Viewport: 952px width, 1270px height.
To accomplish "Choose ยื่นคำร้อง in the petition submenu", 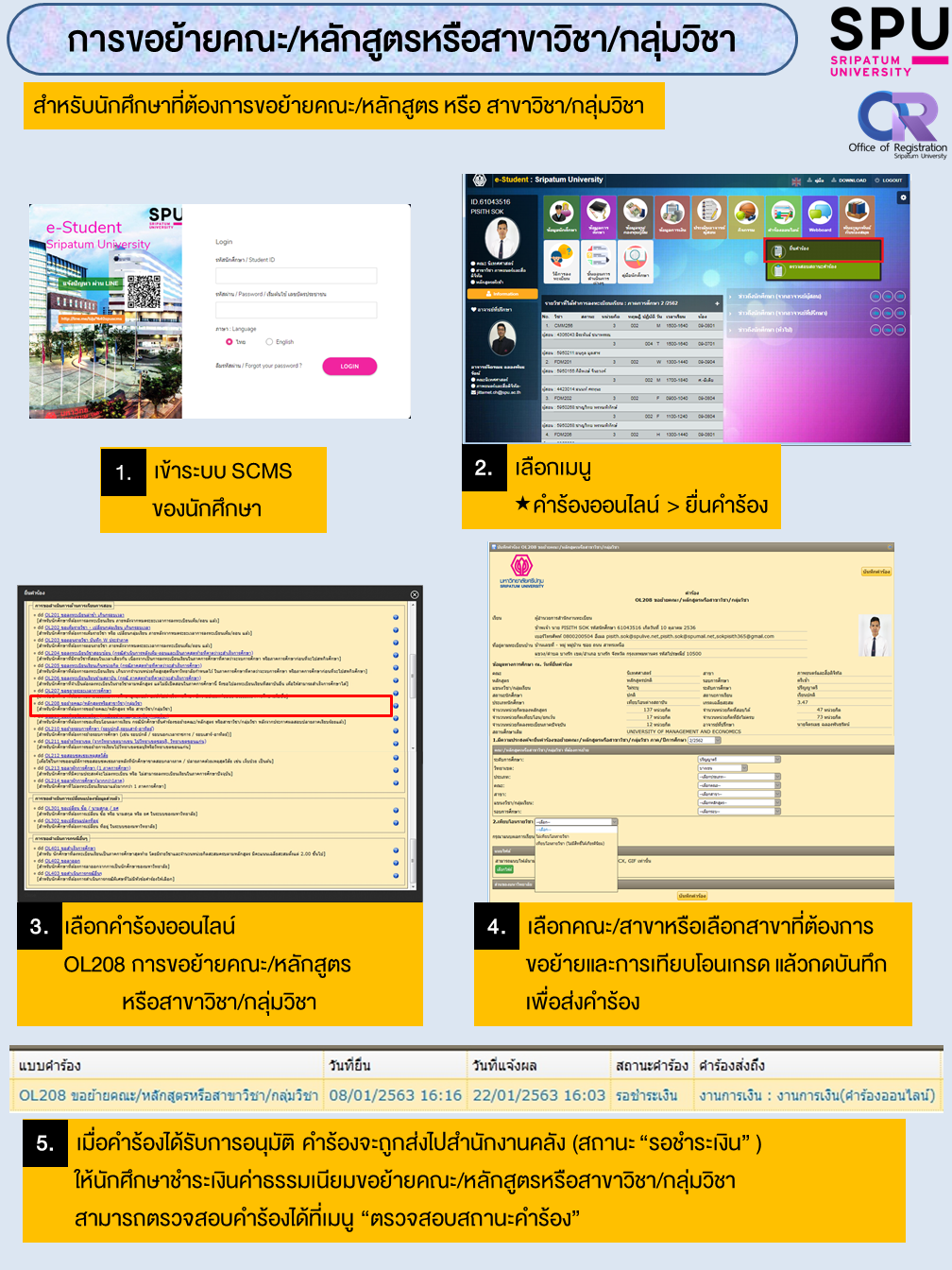I will 824,249.
